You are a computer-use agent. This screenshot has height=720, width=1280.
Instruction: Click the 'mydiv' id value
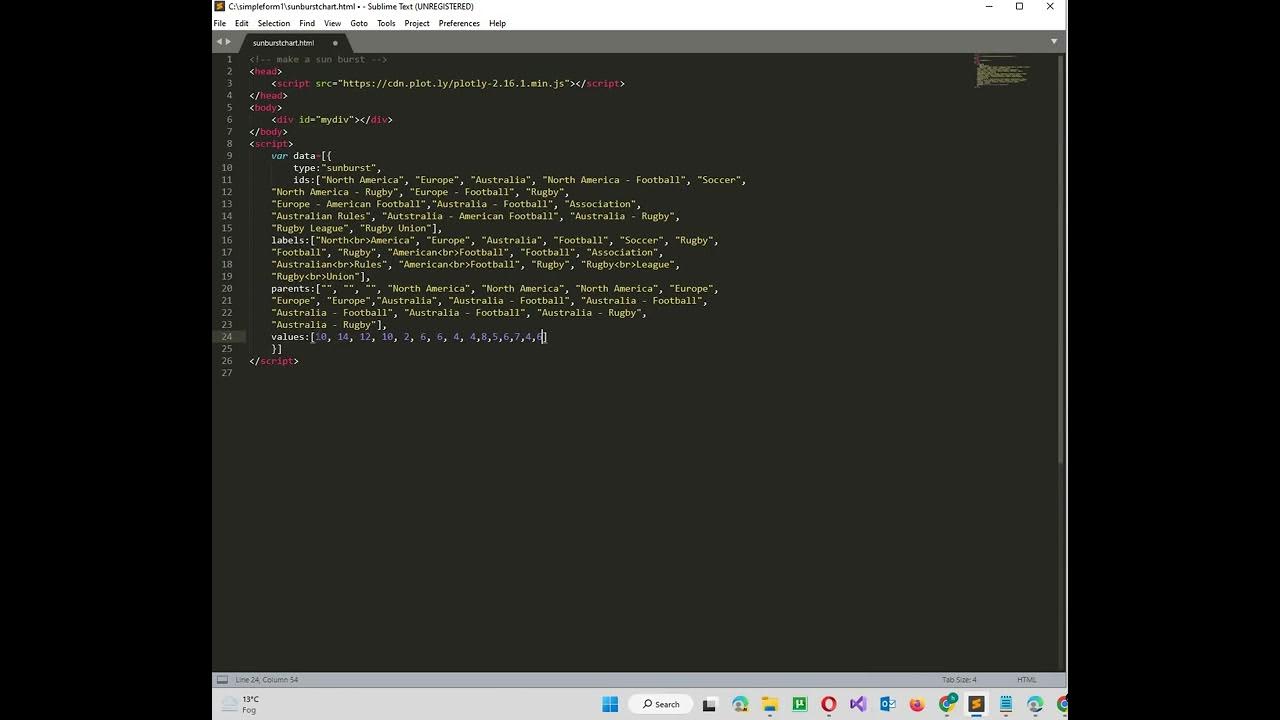(337, 120)
